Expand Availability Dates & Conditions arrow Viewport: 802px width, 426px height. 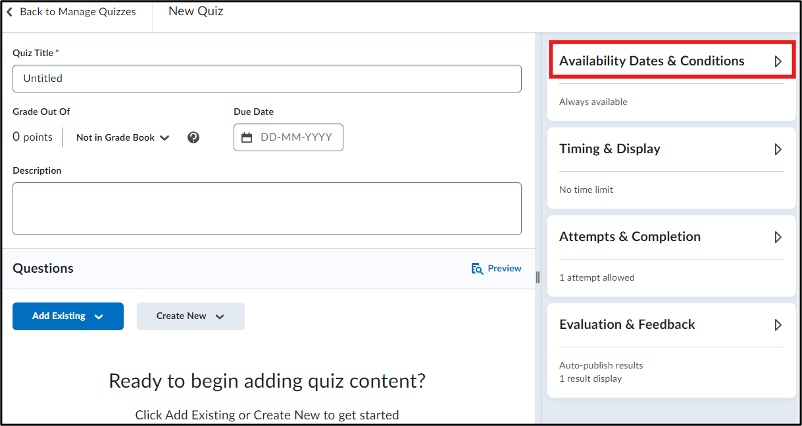pos(778,61)
